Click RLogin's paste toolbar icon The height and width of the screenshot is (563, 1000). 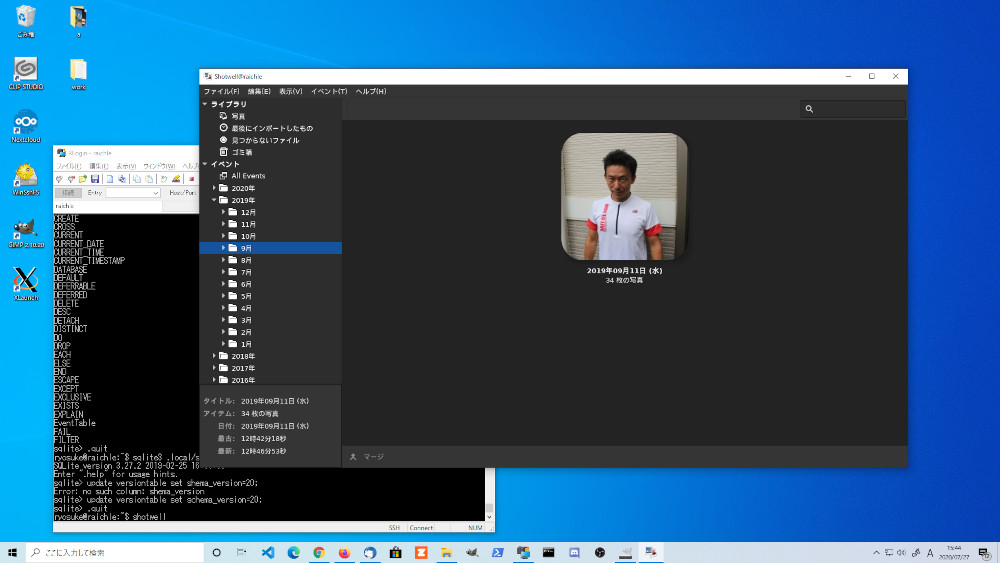(149, 179)
